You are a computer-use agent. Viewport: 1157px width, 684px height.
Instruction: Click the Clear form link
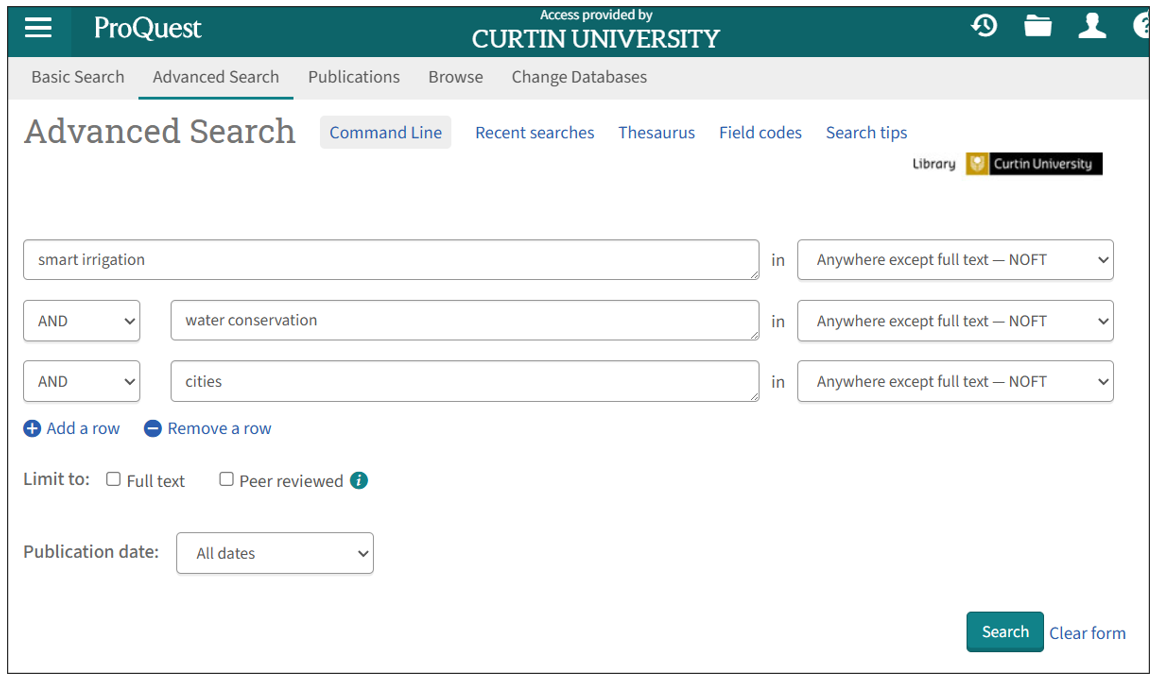(1087, 632)
